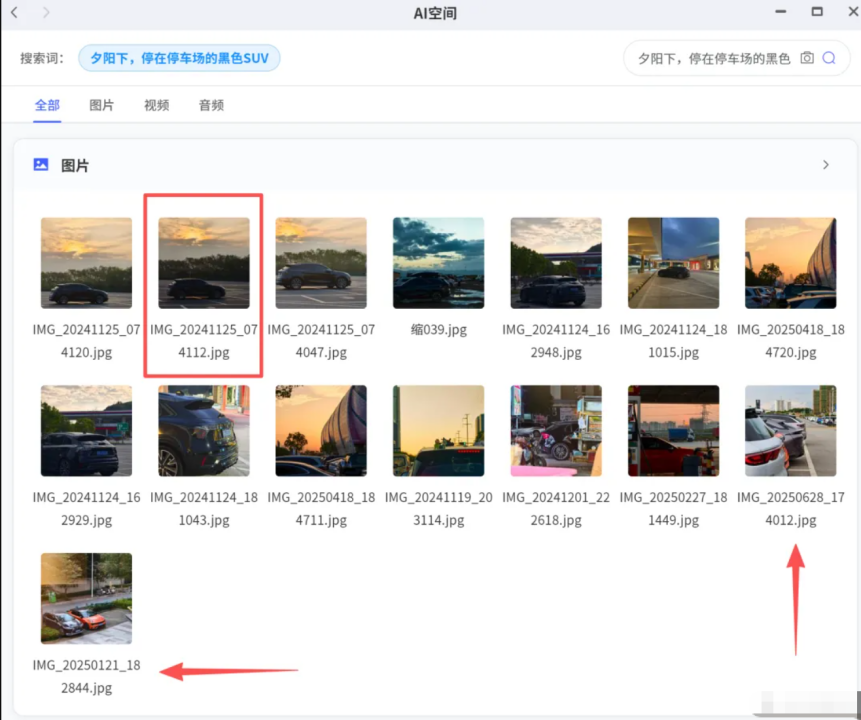Expand the pictures section chevron
Image resolution: width=861 pixels, height=720 pixels.
click(825, 165)
